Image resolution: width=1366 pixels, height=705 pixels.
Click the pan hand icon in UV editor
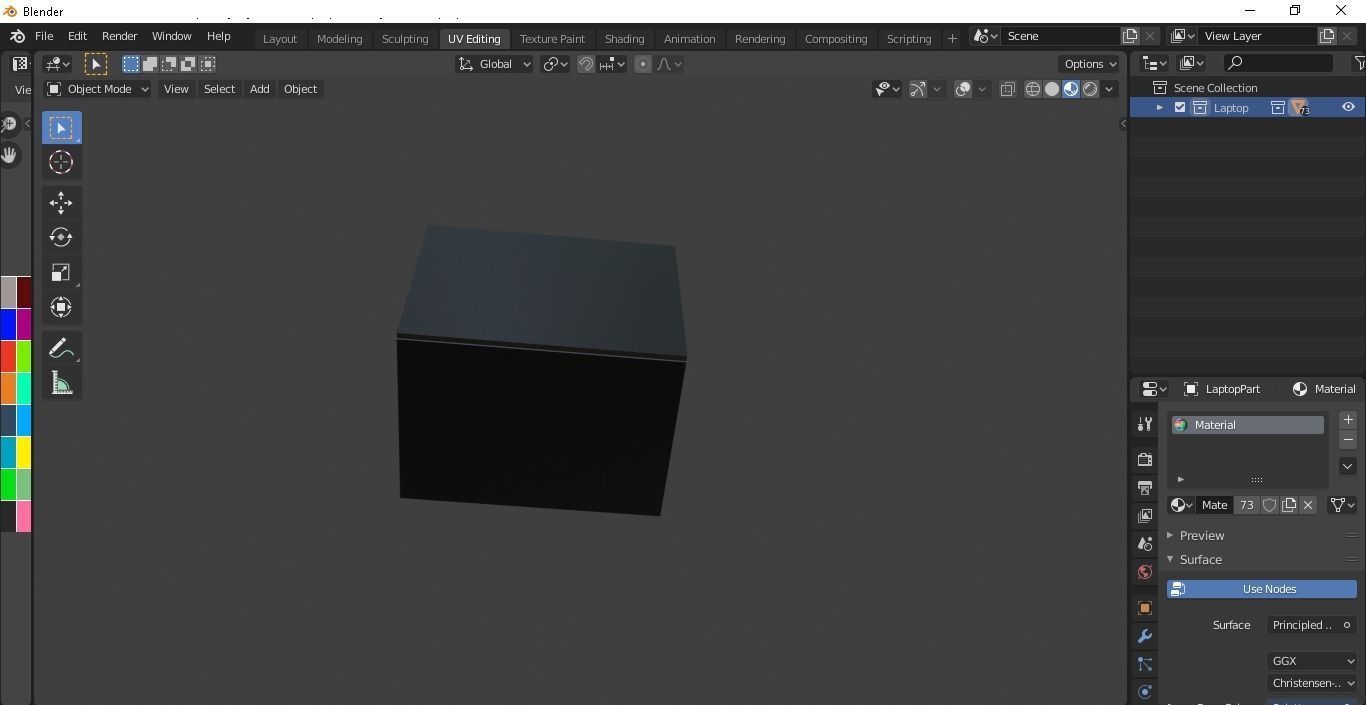(9, 155)
